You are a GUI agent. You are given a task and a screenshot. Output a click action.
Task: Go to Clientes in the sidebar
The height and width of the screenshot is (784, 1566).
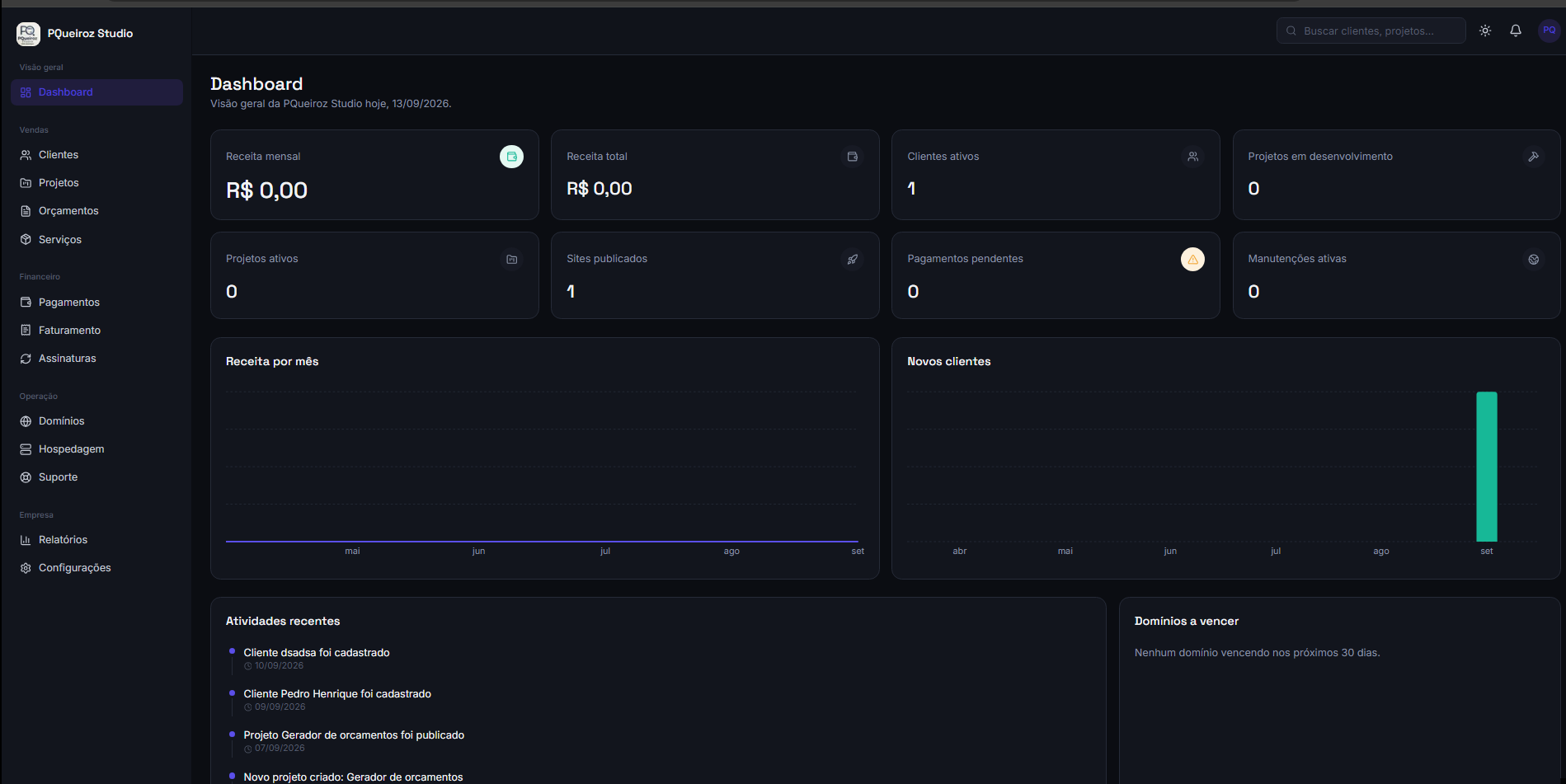pyautogui.click(x=97, y=155)
